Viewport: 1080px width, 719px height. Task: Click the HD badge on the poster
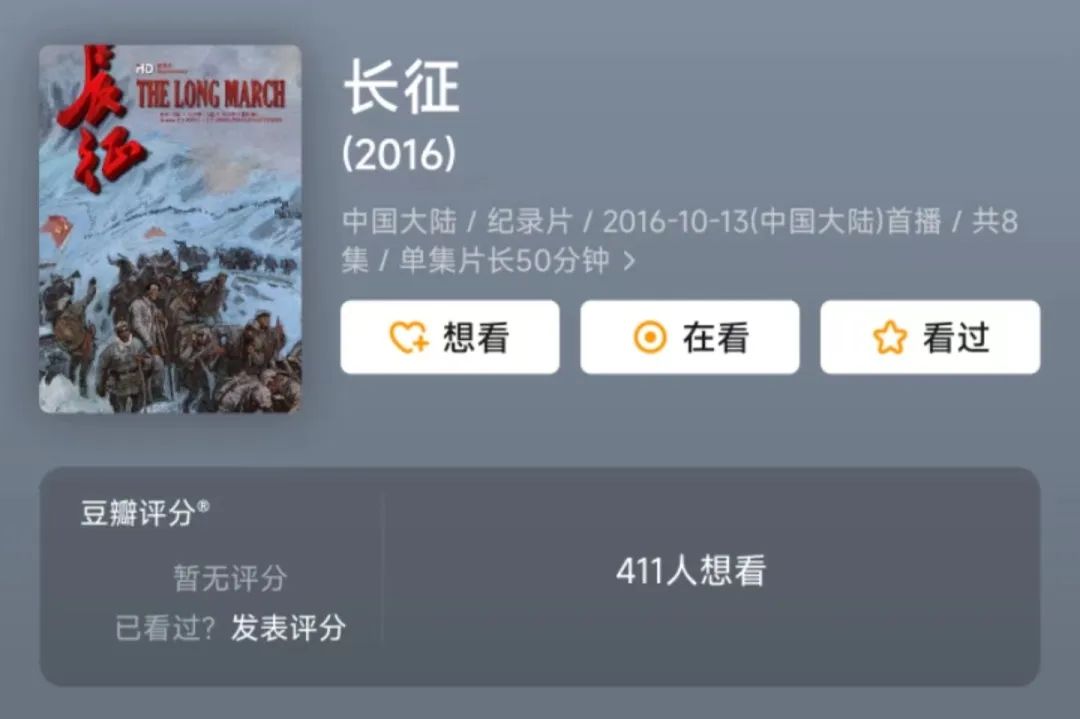point(144,69)
